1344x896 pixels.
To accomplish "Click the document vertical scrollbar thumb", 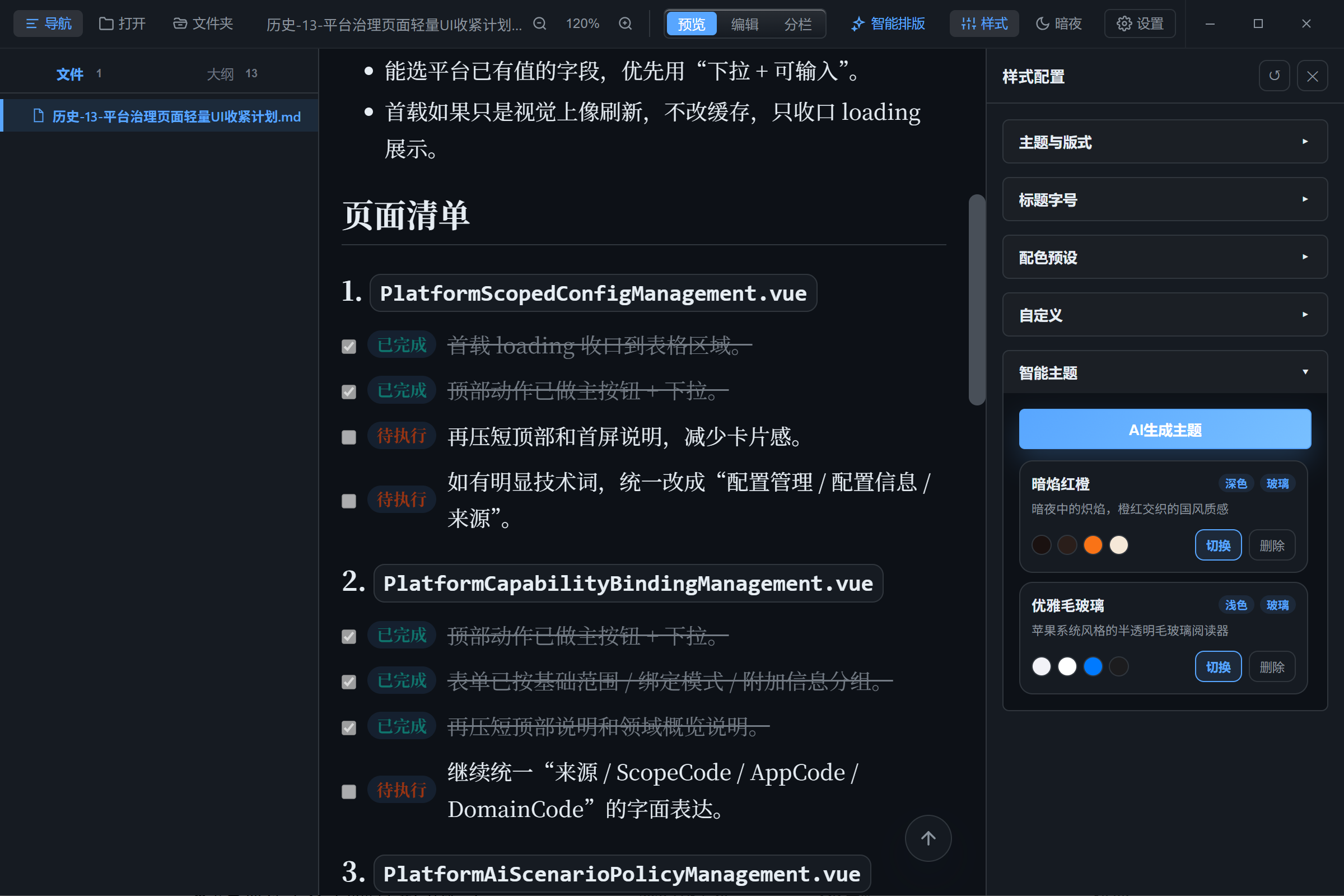I will tap(977, 300).
